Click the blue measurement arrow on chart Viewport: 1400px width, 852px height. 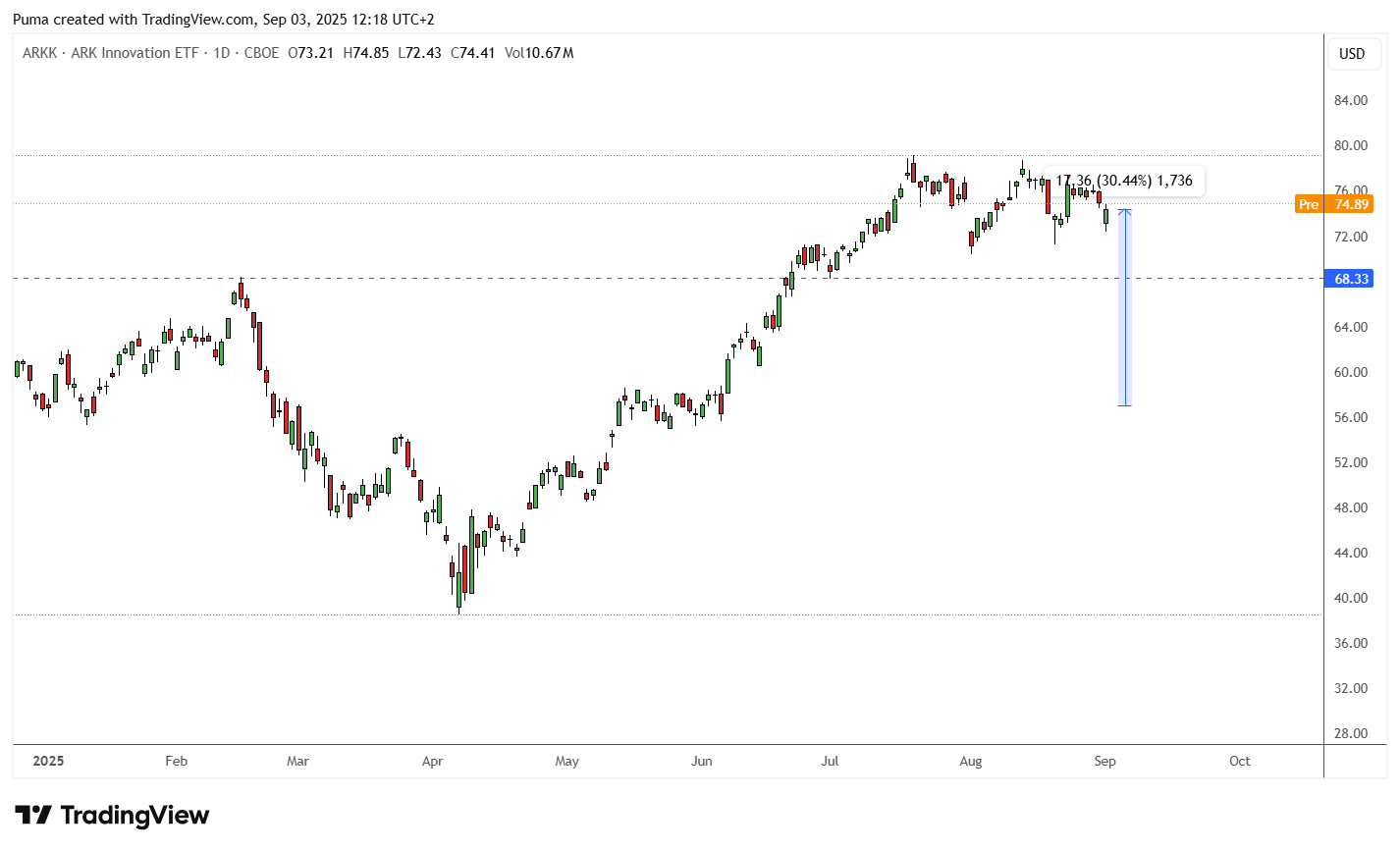click(1125, 307)
